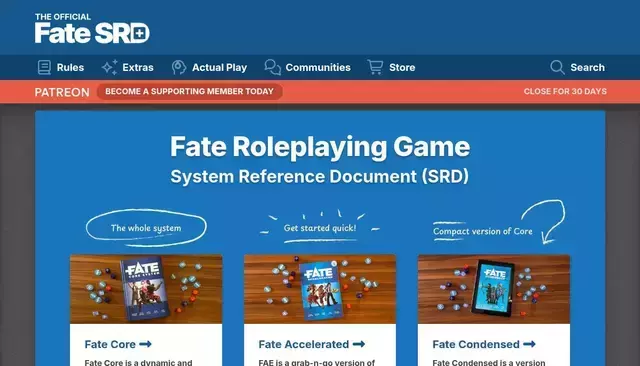Click the Extras sparkle icon
This screenshot has height=366, width=640.
(109, 67)
